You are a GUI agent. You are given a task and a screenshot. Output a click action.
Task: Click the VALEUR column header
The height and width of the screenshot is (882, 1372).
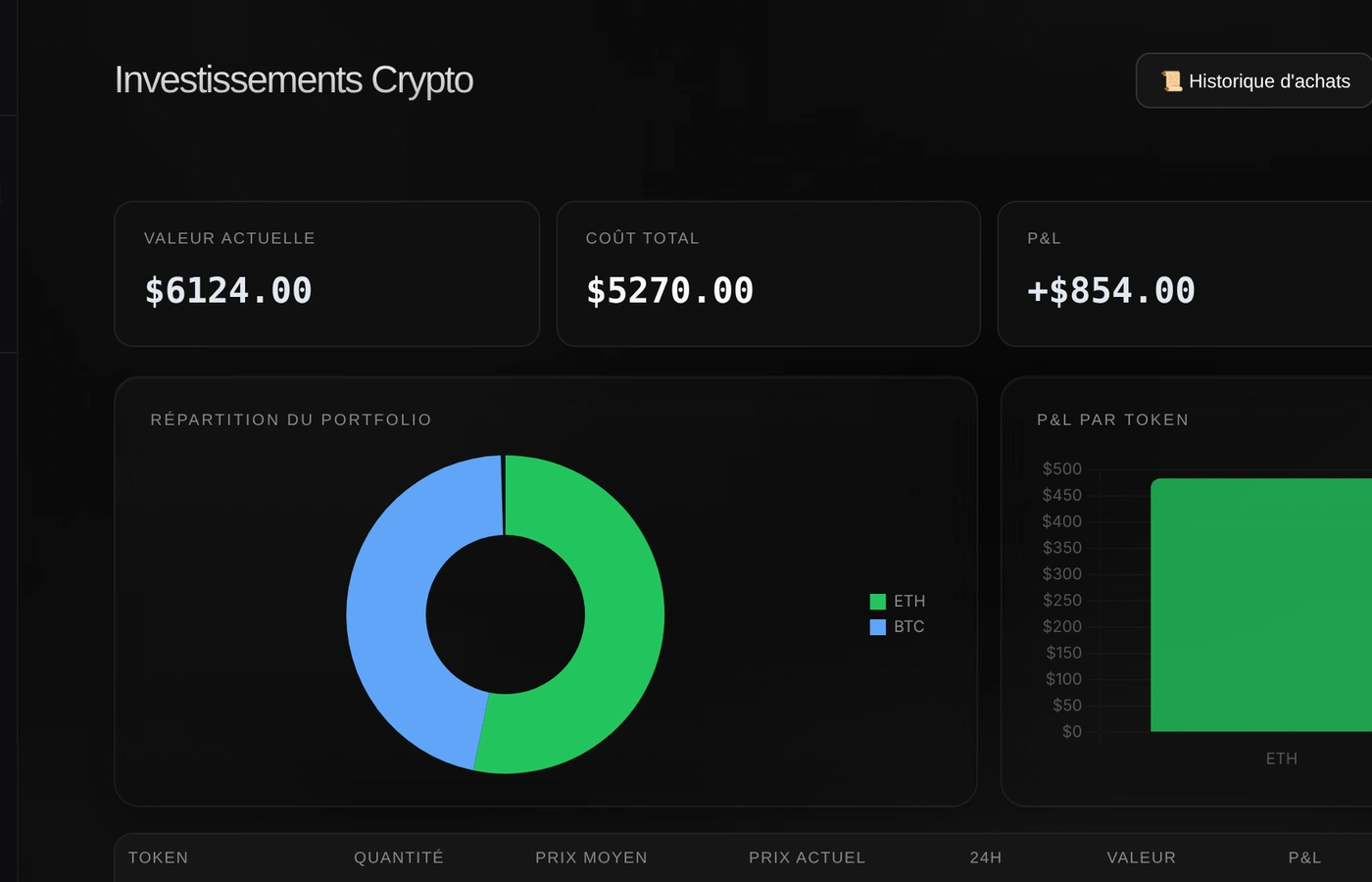pos(1142,857)
